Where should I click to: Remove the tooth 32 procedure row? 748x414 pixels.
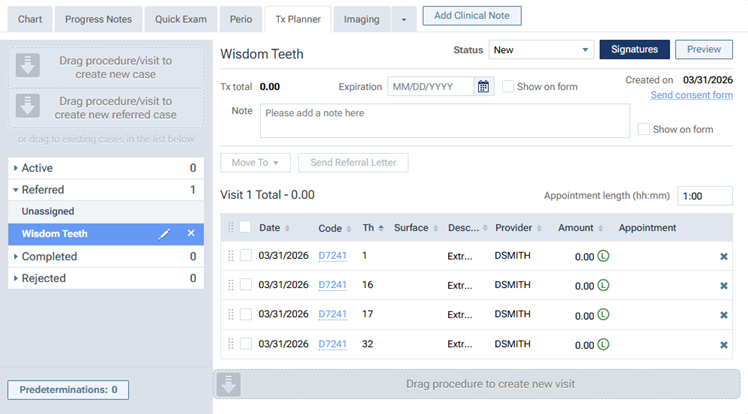[723, 345]
